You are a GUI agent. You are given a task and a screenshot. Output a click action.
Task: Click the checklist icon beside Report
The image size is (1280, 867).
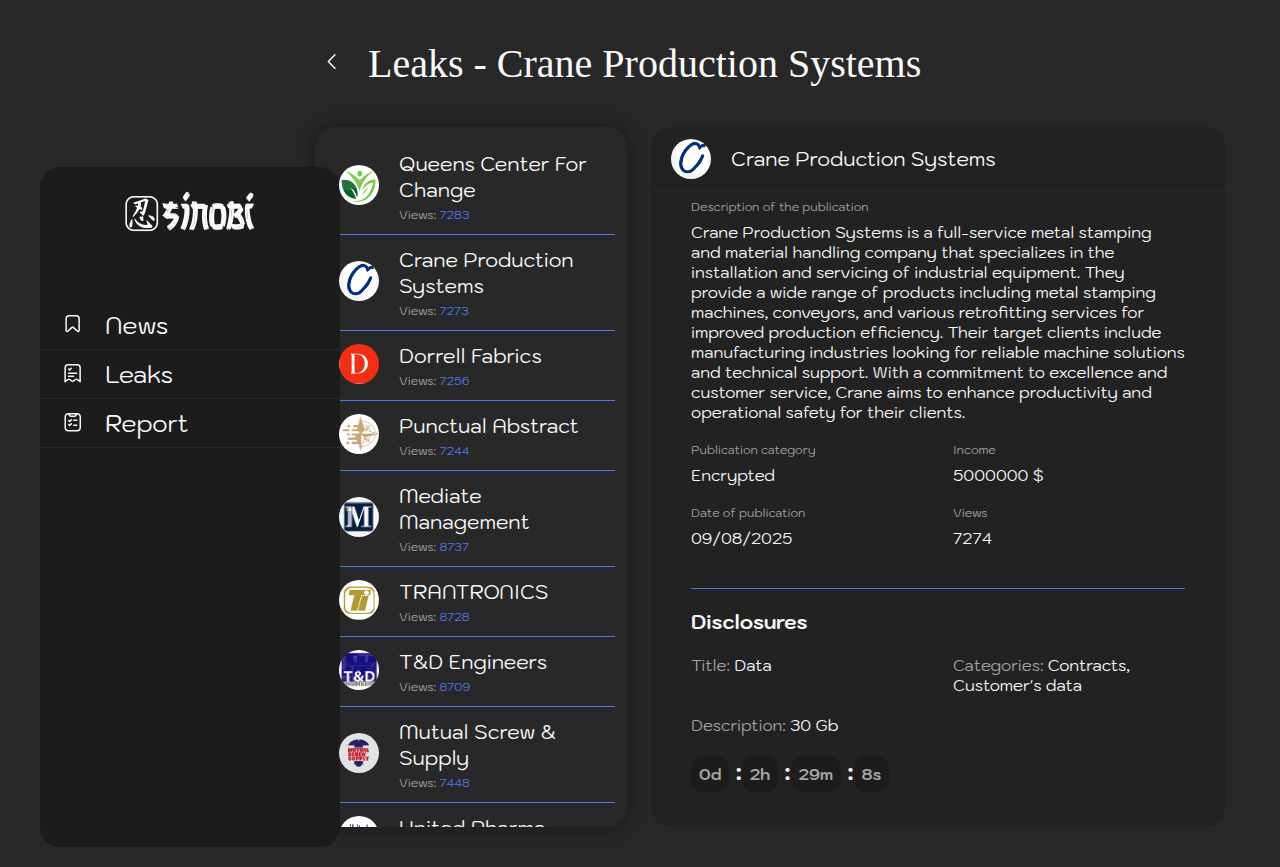[72, 423]
